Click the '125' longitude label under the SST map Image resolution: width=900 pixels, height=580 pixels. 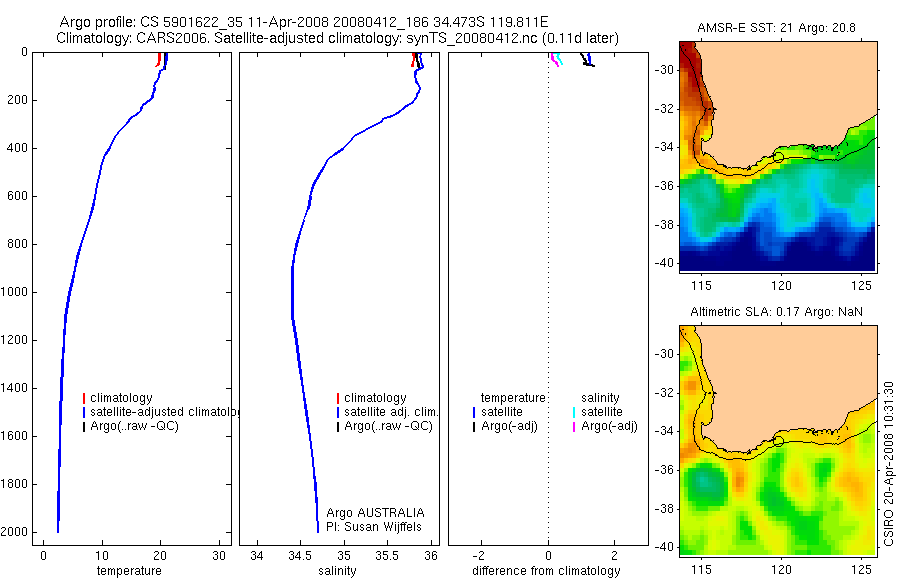click(862, 285)
